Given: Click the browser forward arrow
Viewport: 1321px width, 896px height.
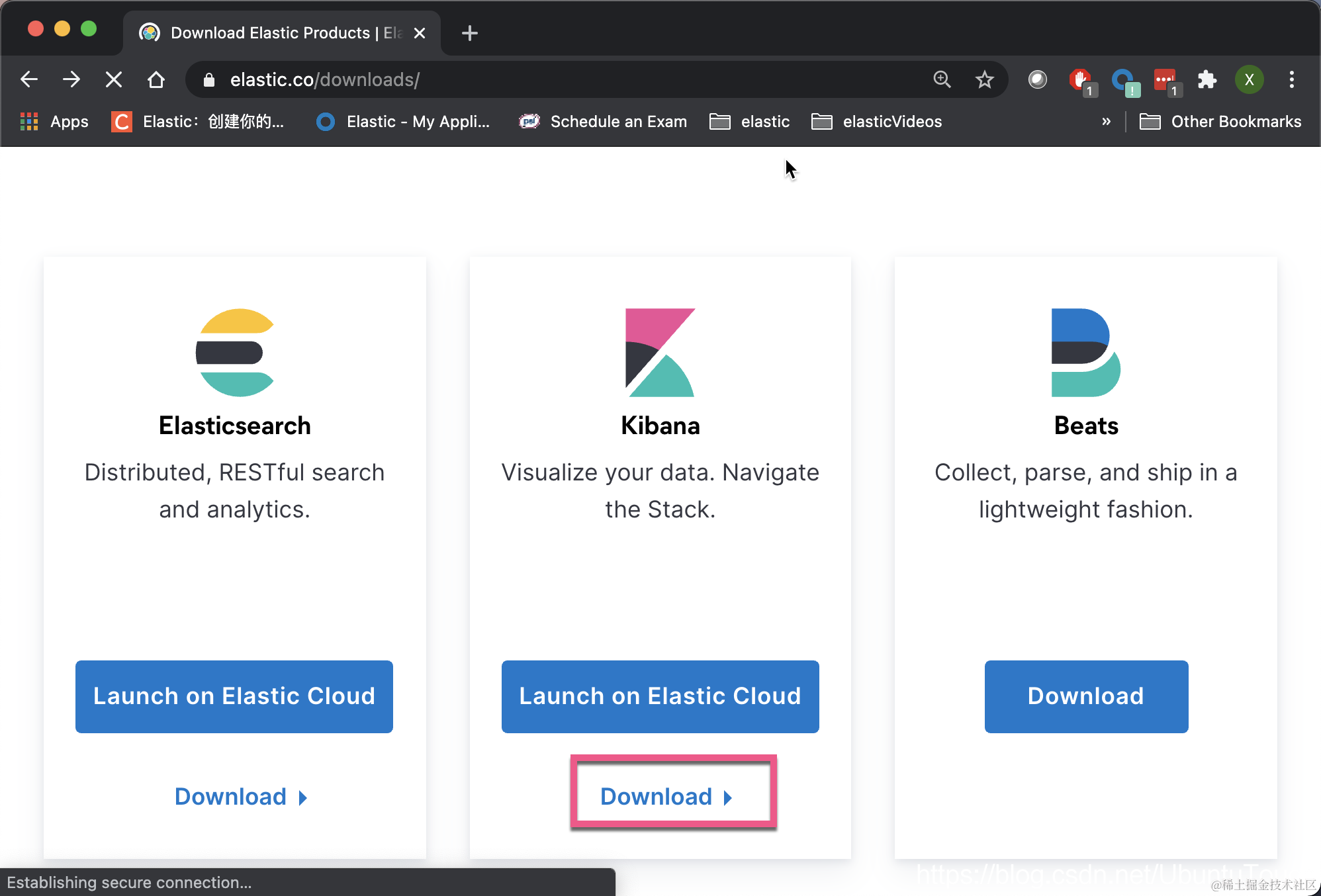Looking at the screenshot, I should pyautogui.click(x=71, y=80).
